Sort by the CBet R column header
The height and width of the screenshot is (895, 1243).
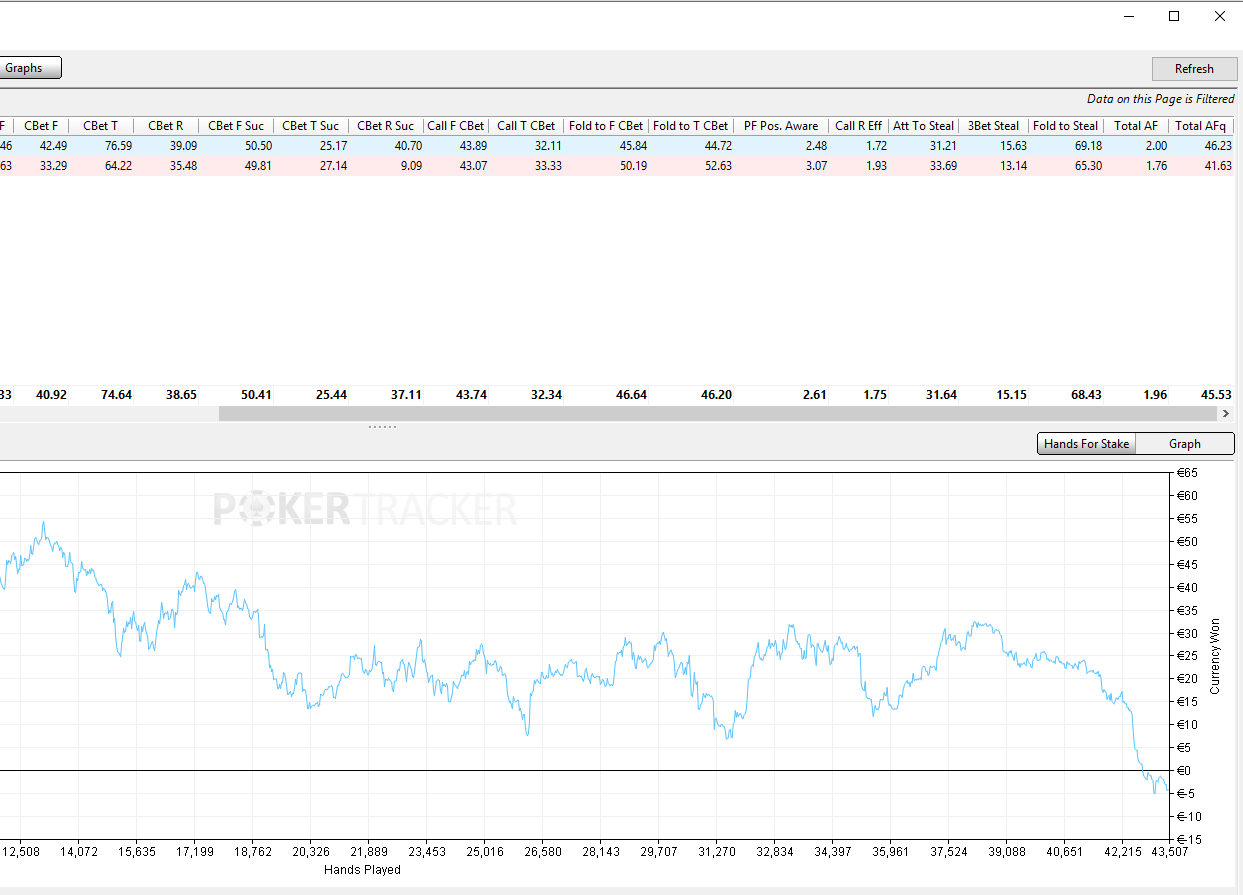[x=166, y=126]
